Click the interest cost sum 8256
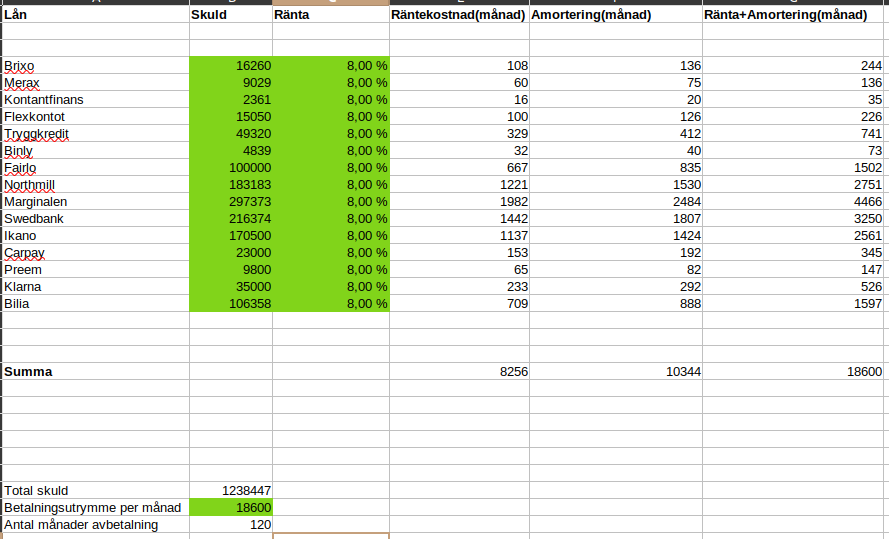889x539 pixels. (459, 371)
